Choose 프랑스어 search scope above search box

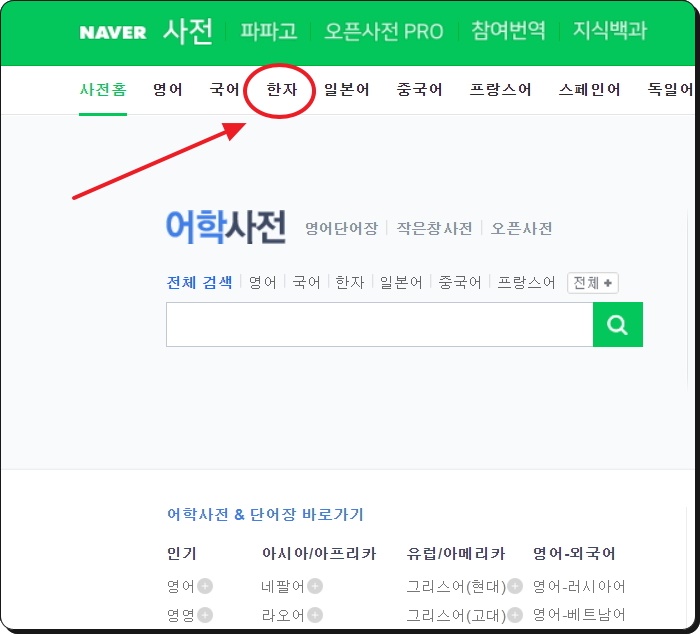(x=526, y=283)
